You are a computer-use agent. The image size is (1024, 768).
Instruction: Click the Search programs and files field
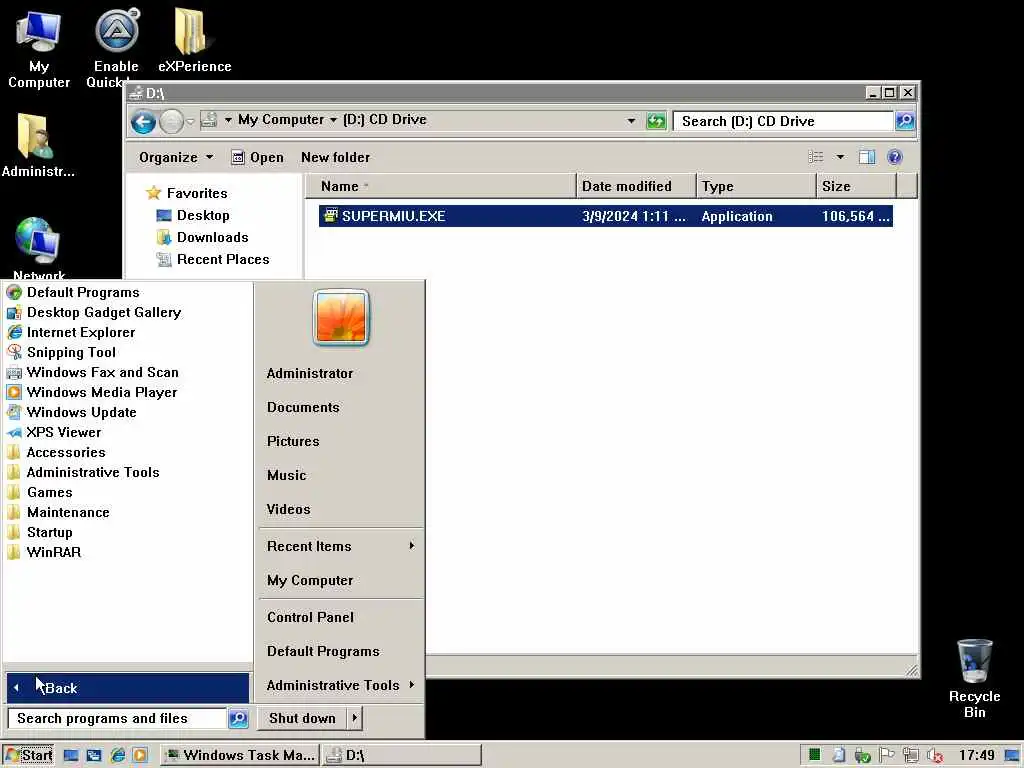point(117,718)
